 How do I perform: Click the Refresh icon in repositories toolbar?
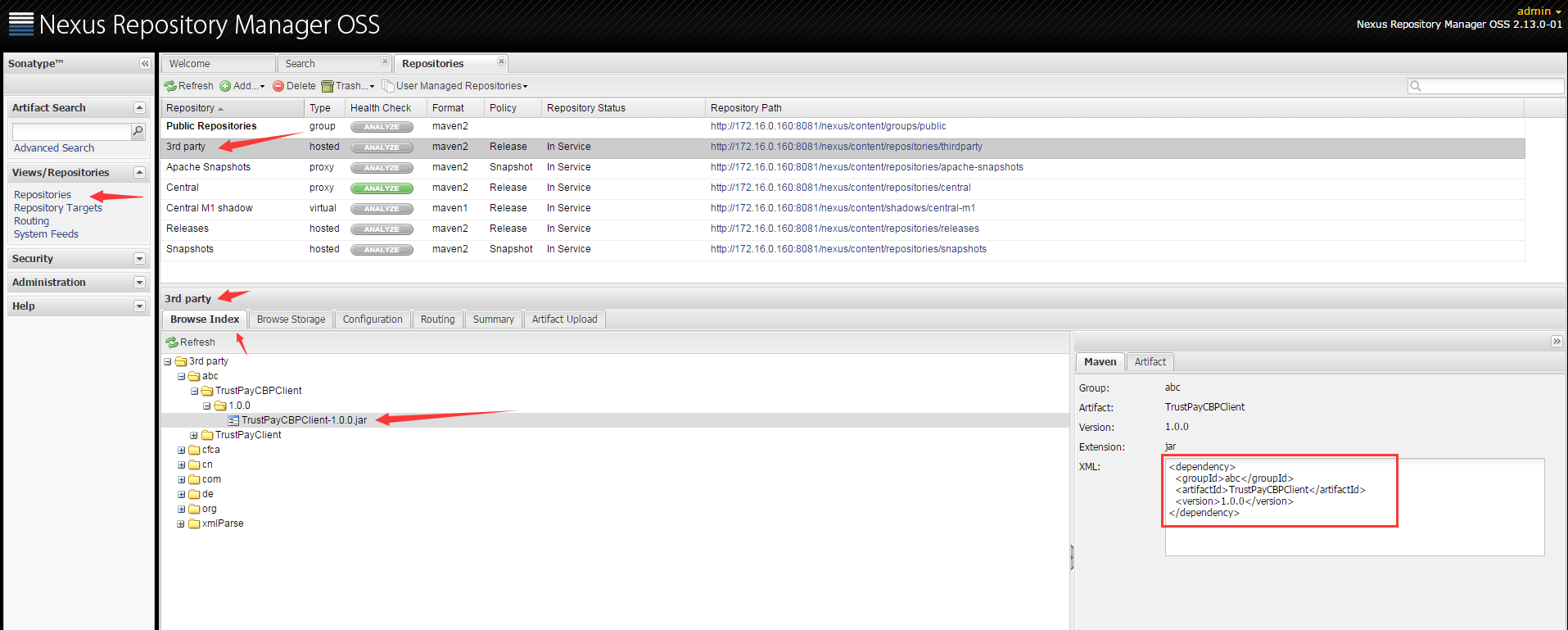click(x=170, y=86)
